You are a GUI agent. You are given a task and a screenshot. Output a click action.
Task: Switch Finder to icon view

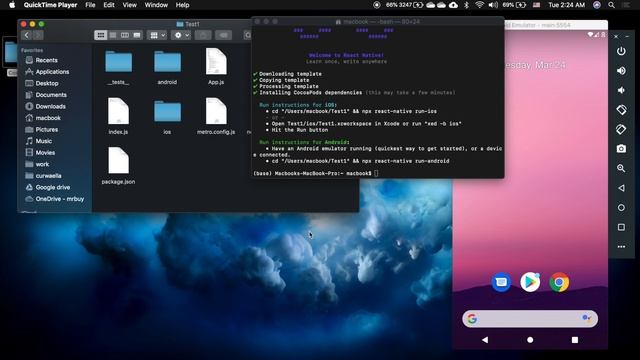[x=100, y=35]
